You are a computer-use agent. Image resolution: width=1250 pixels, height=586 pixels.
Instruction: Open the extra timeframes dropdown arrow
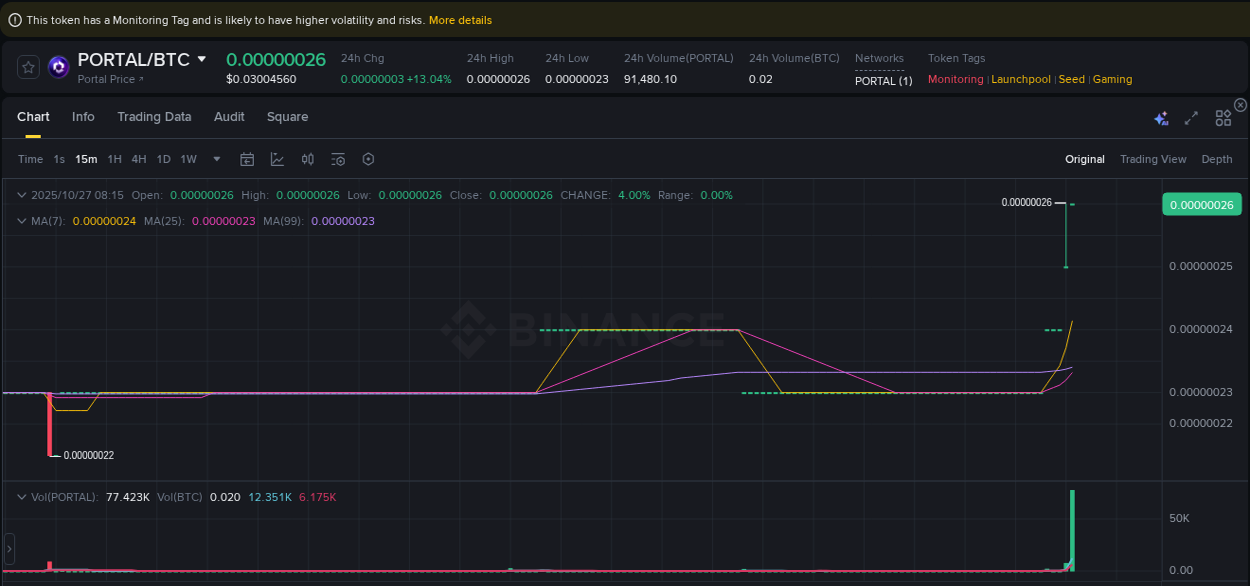point(217,159)
